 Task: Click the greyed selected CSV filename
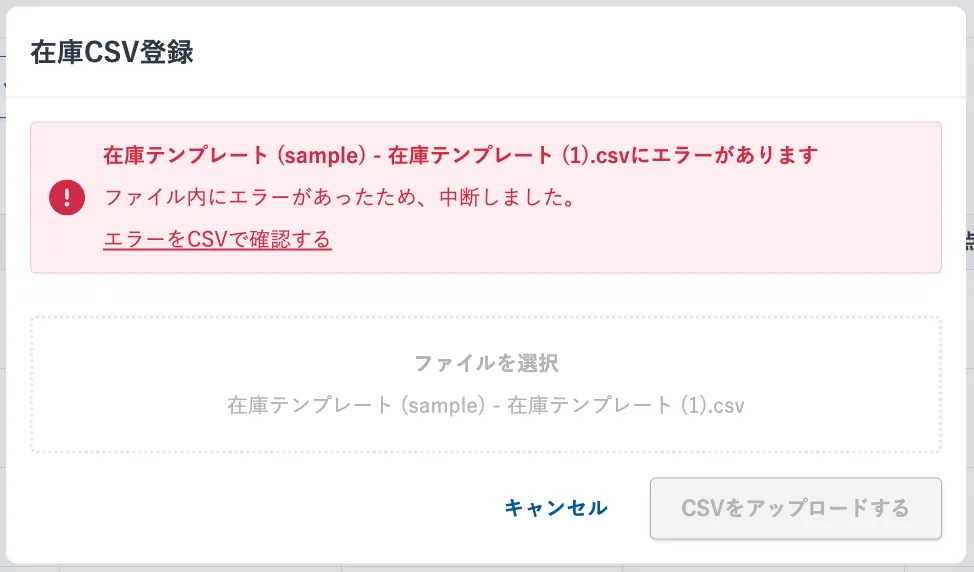[486, 406]
